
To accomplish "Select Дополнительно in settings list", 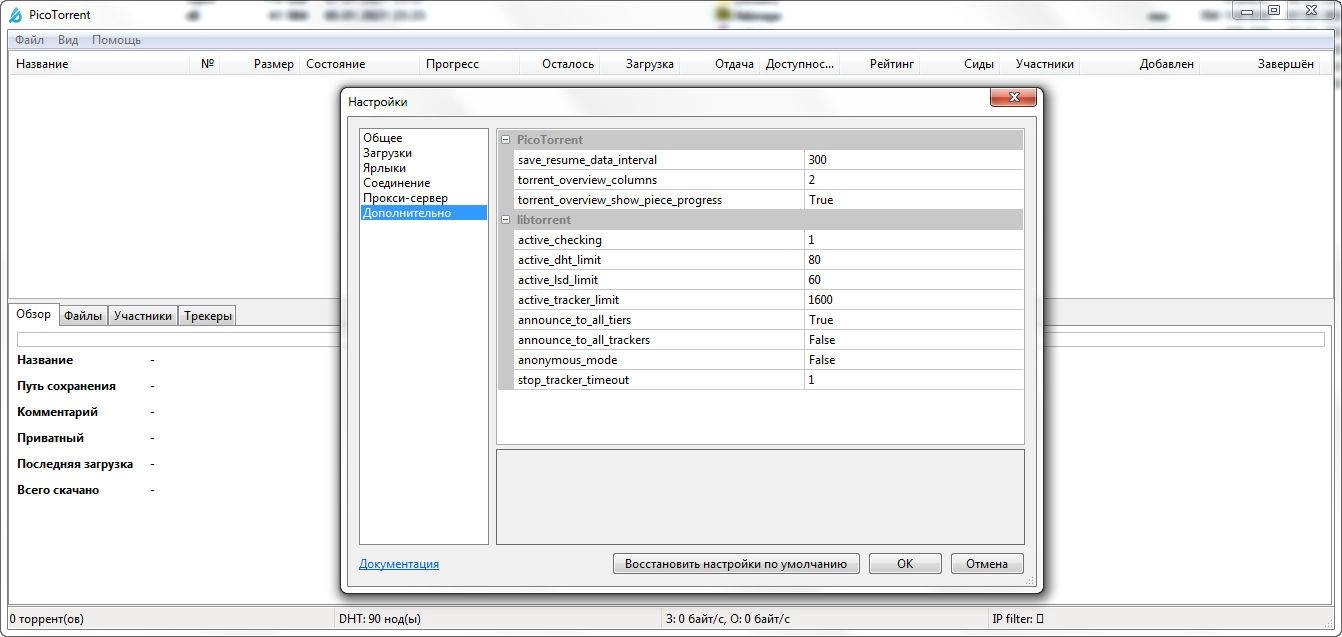I will tap(424, 213).
